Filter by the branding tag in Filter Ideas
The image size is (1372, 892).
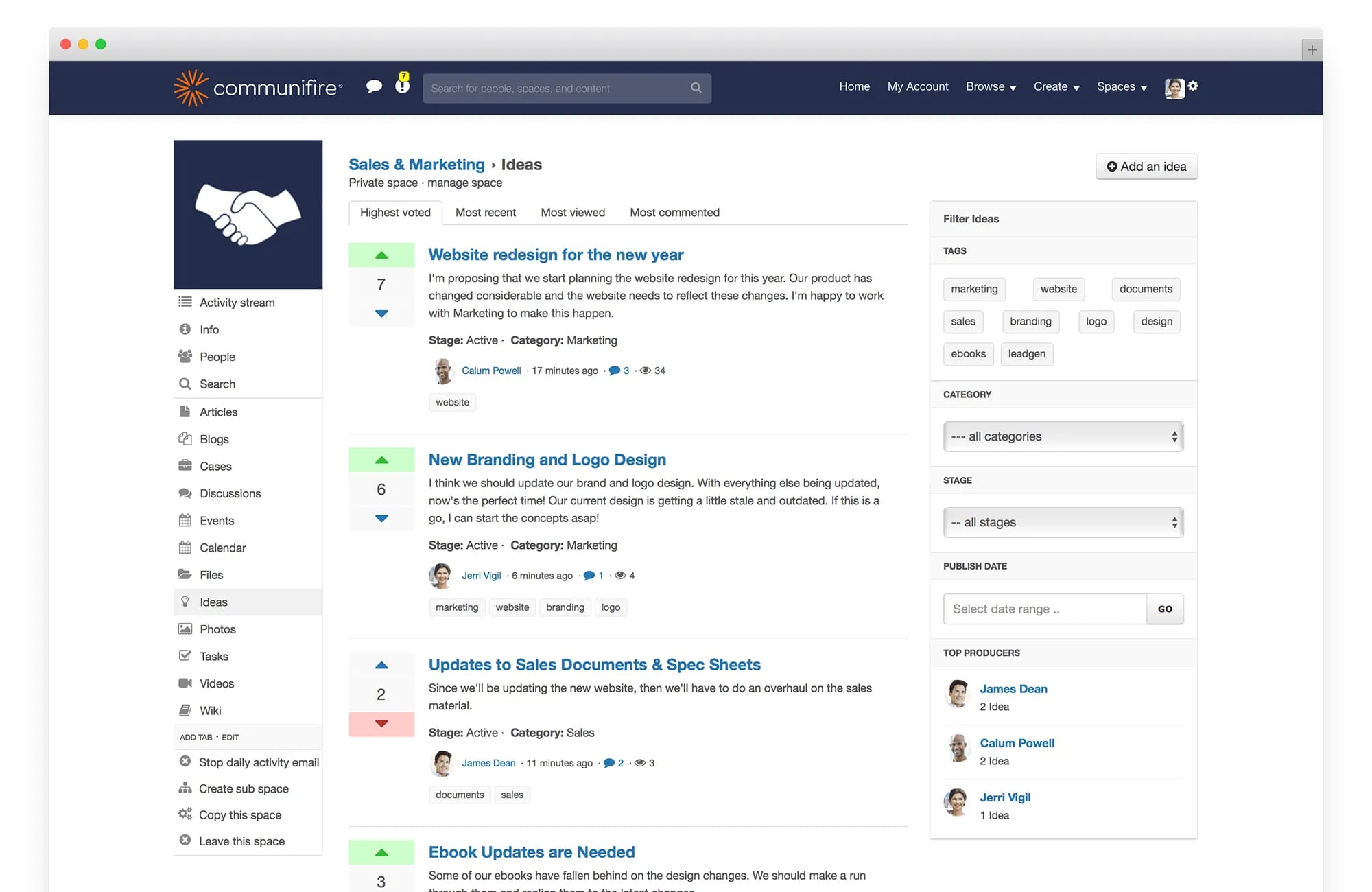coord(1030,321)
